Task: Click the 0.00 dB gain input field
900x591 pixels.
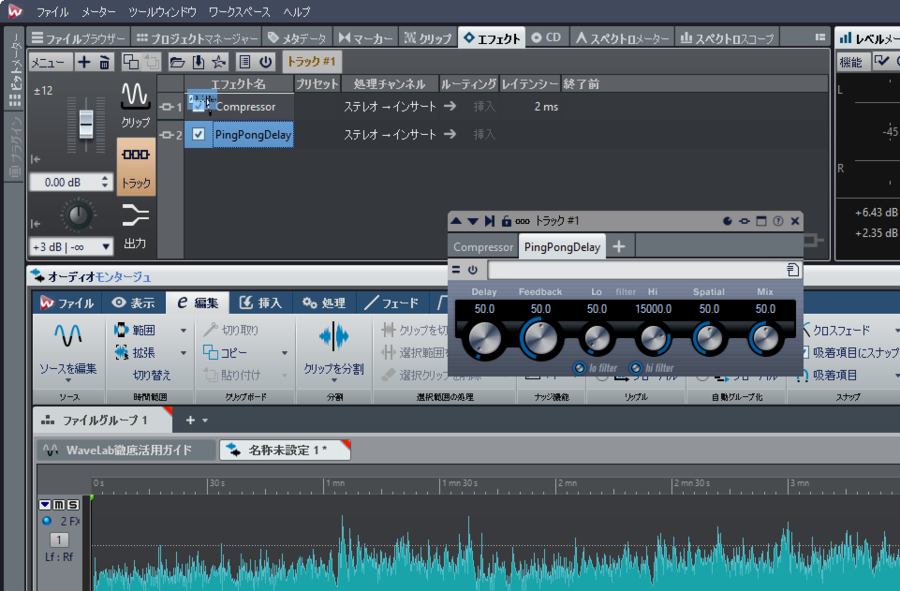Action: [x=63, y=182]
